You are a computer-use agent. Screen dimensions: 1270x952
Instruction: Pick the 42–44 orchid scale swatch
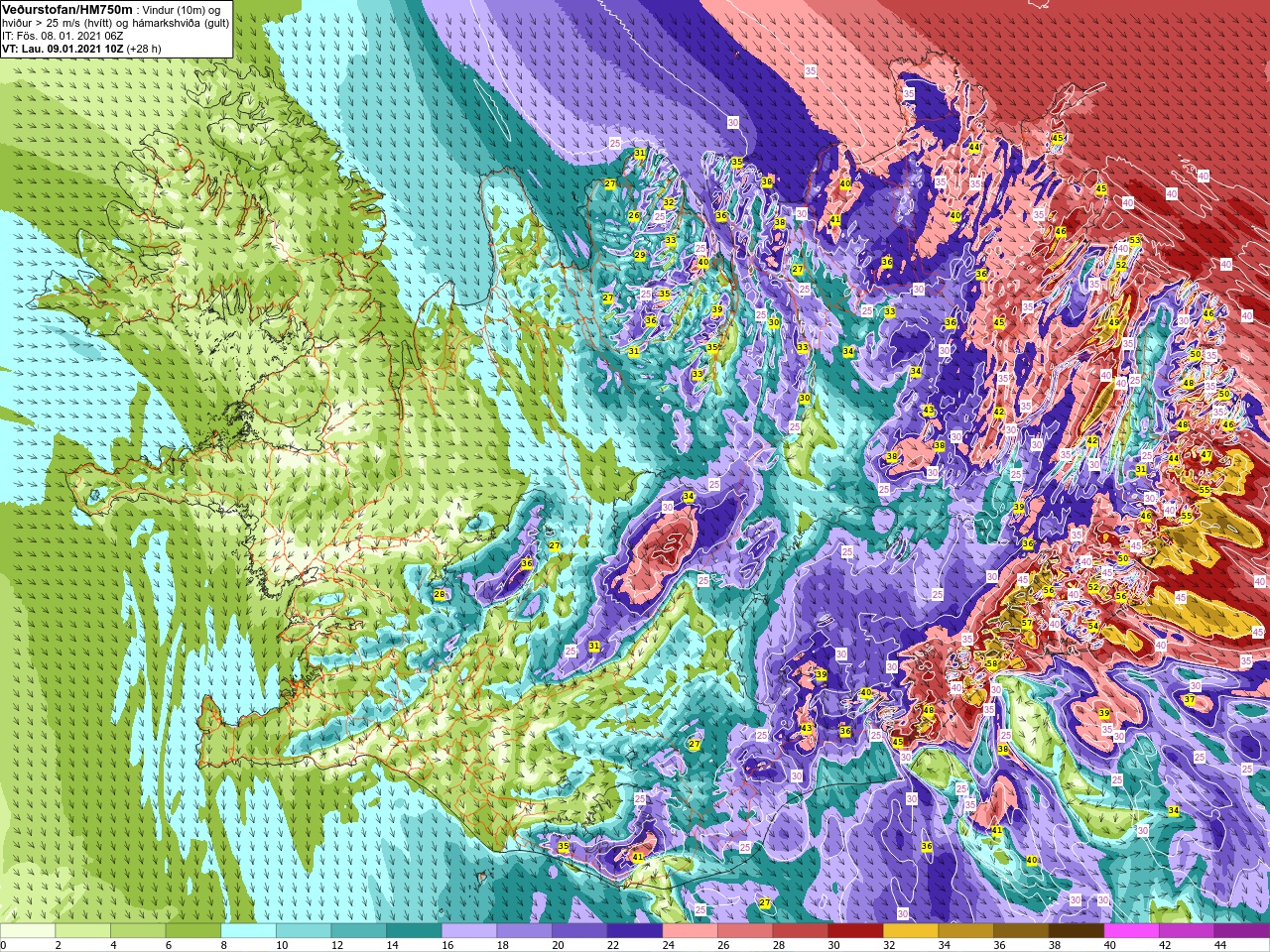[x=1188, y=931]
